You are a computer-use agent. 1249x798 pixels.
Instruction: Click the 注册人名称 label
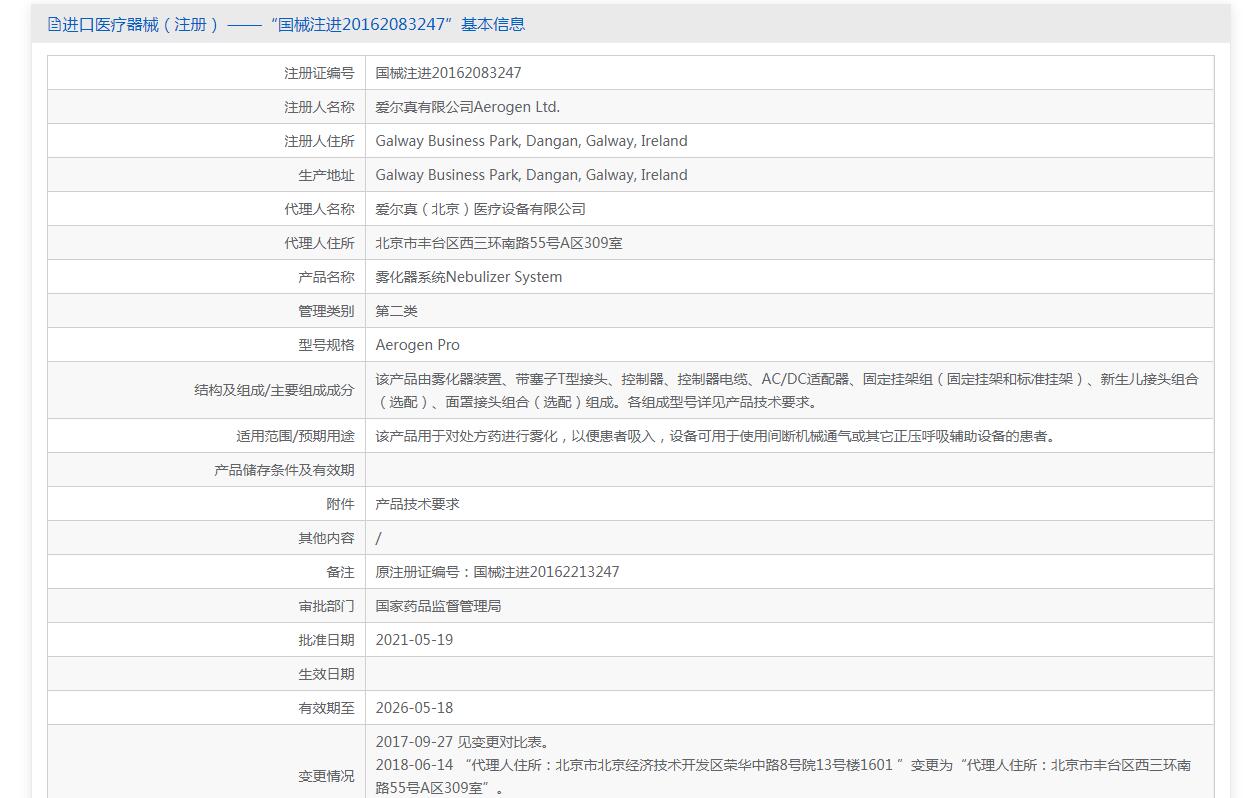tap(319, 107)
